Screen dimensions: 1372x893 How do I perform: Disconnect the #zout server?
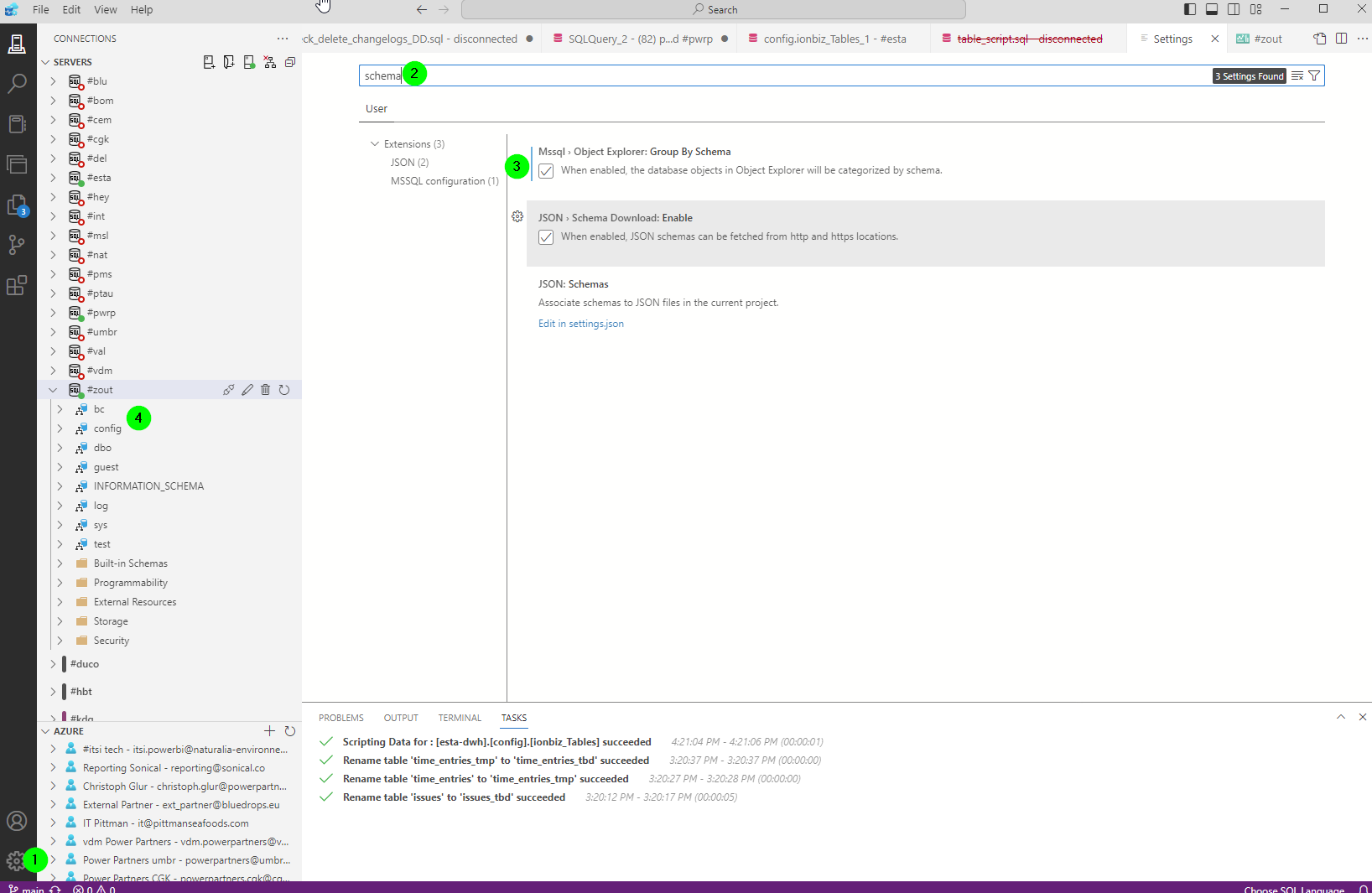tap(228, 390)
